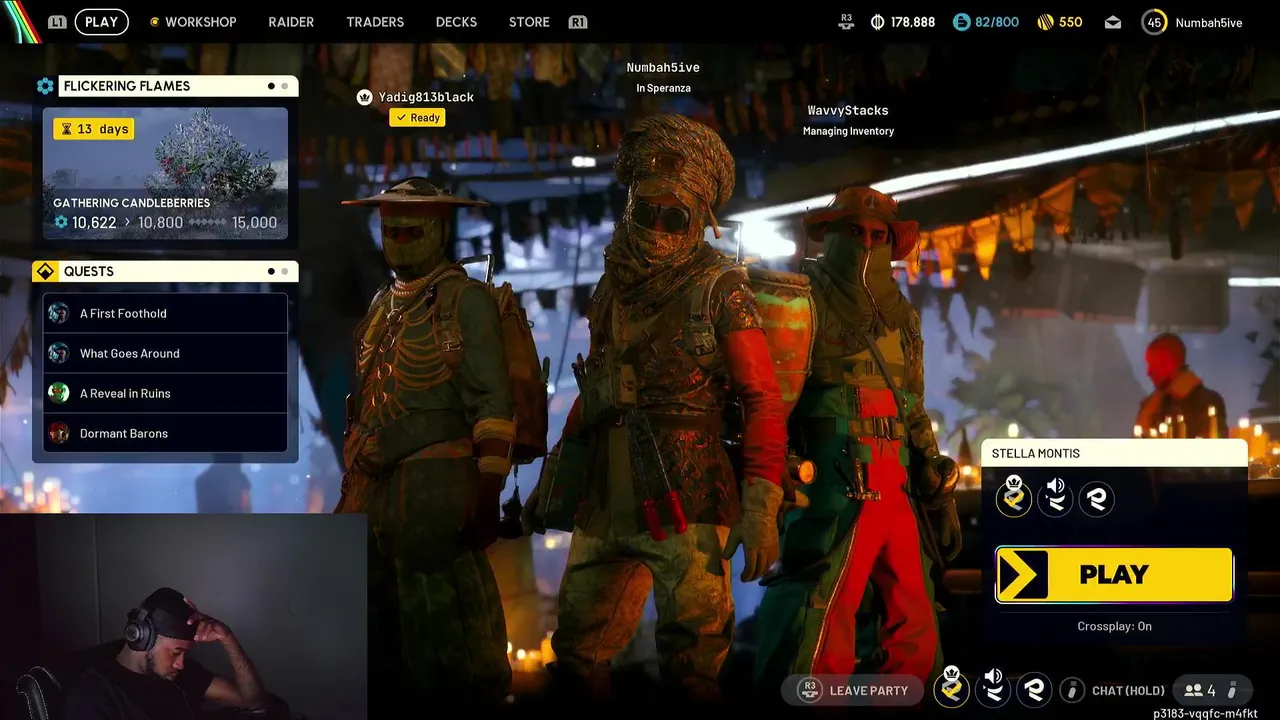Select Yadig813black player name
This screenshot has width=1280, height=720.
[x=426, y=97]
